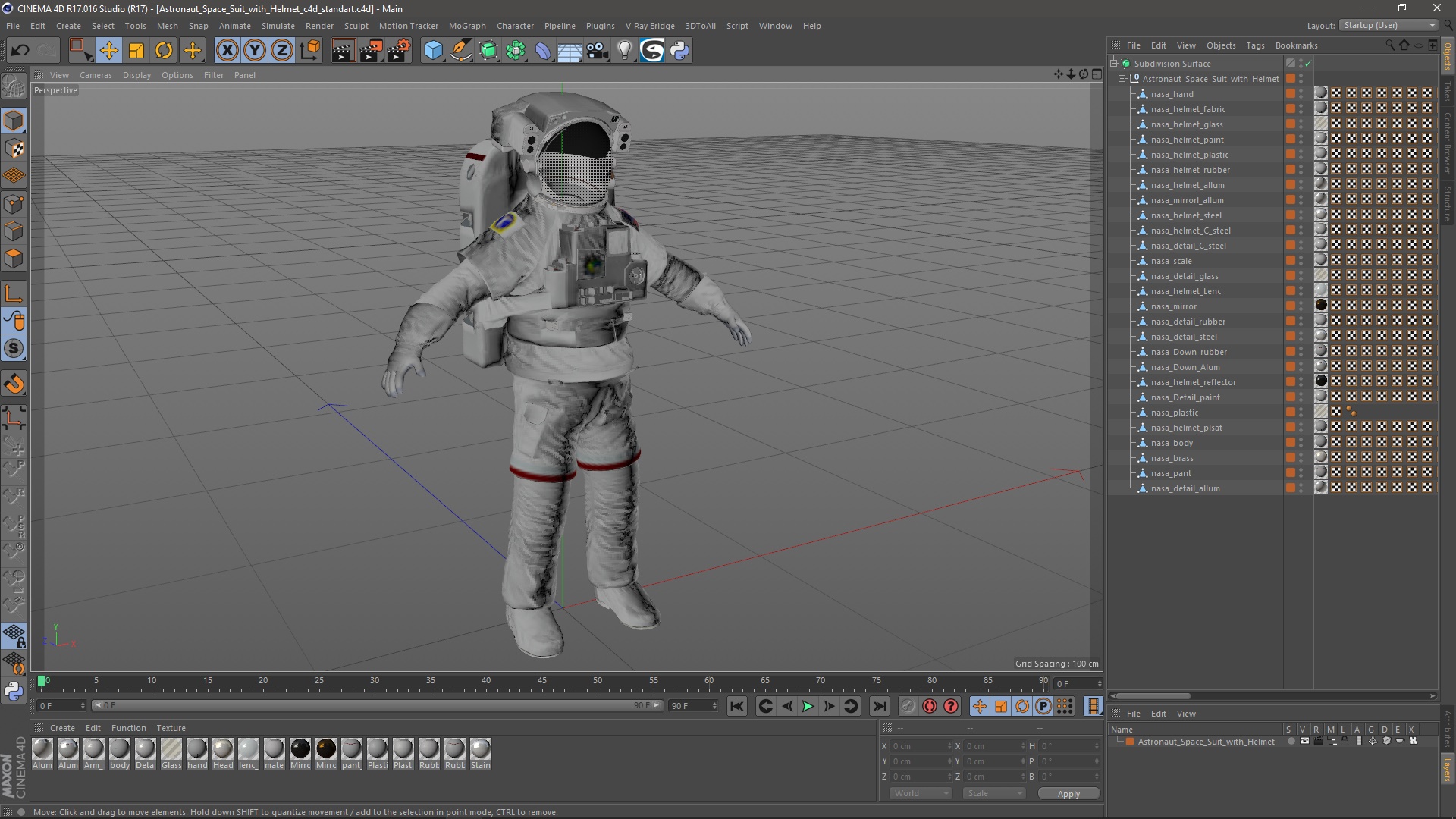Image resolution: width=1456 pixels, height=819 pixels.
Task: Open the Simulate menu
Action: pyautogui.click(x=278, y=26)
